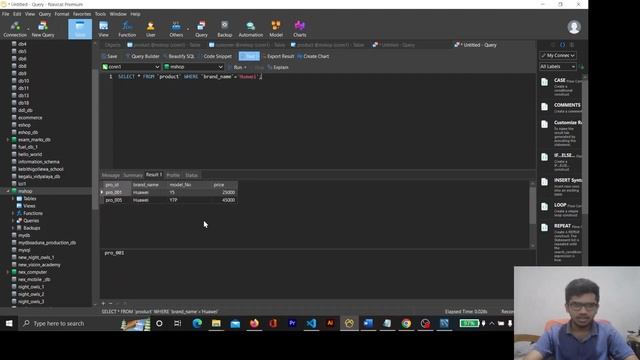Open the Tools menu
This screenshot has height=360, width=640.
tap(100, 14)
